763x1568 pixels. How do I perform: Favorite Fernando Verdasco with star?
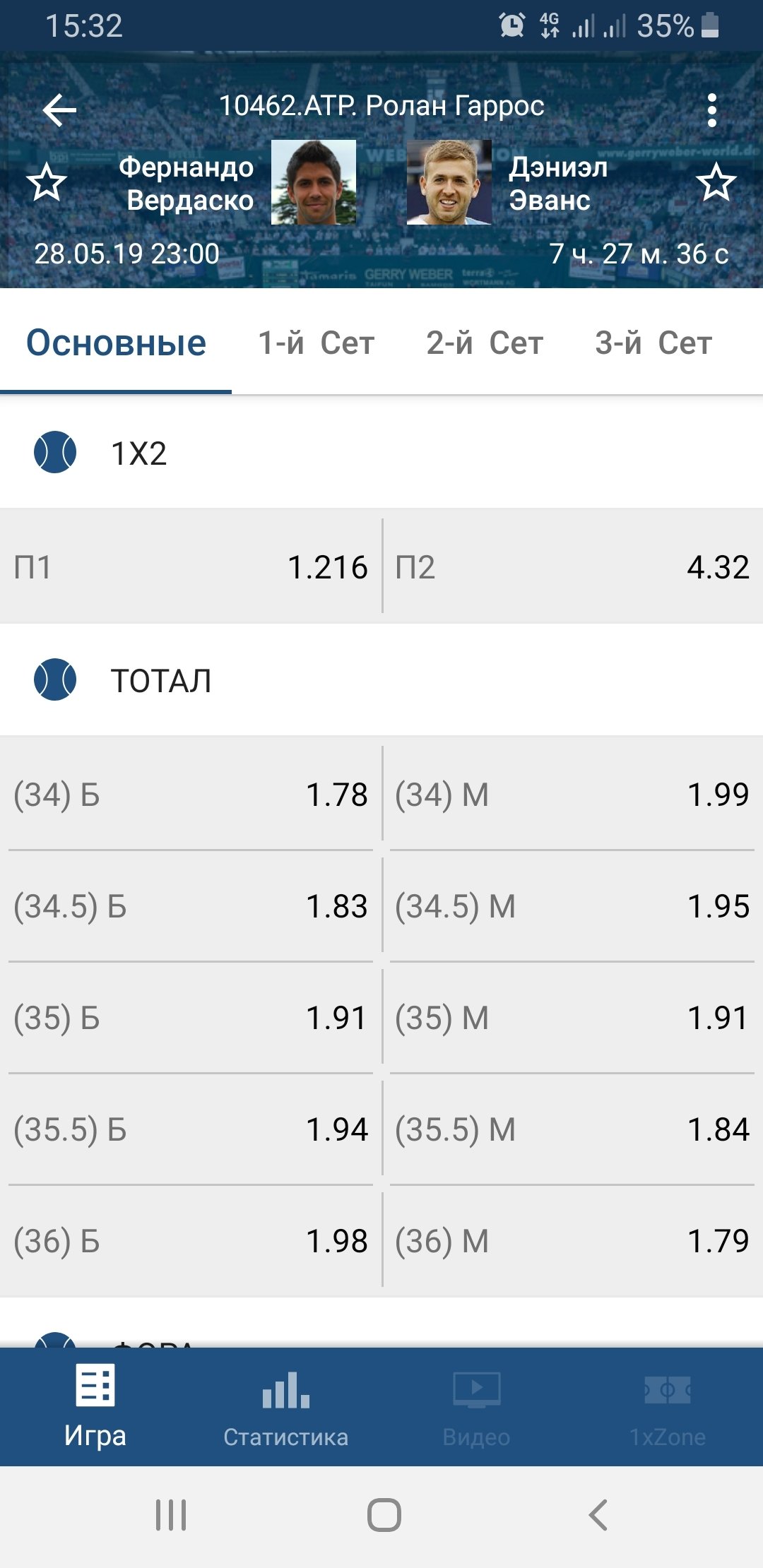(47, 182)
